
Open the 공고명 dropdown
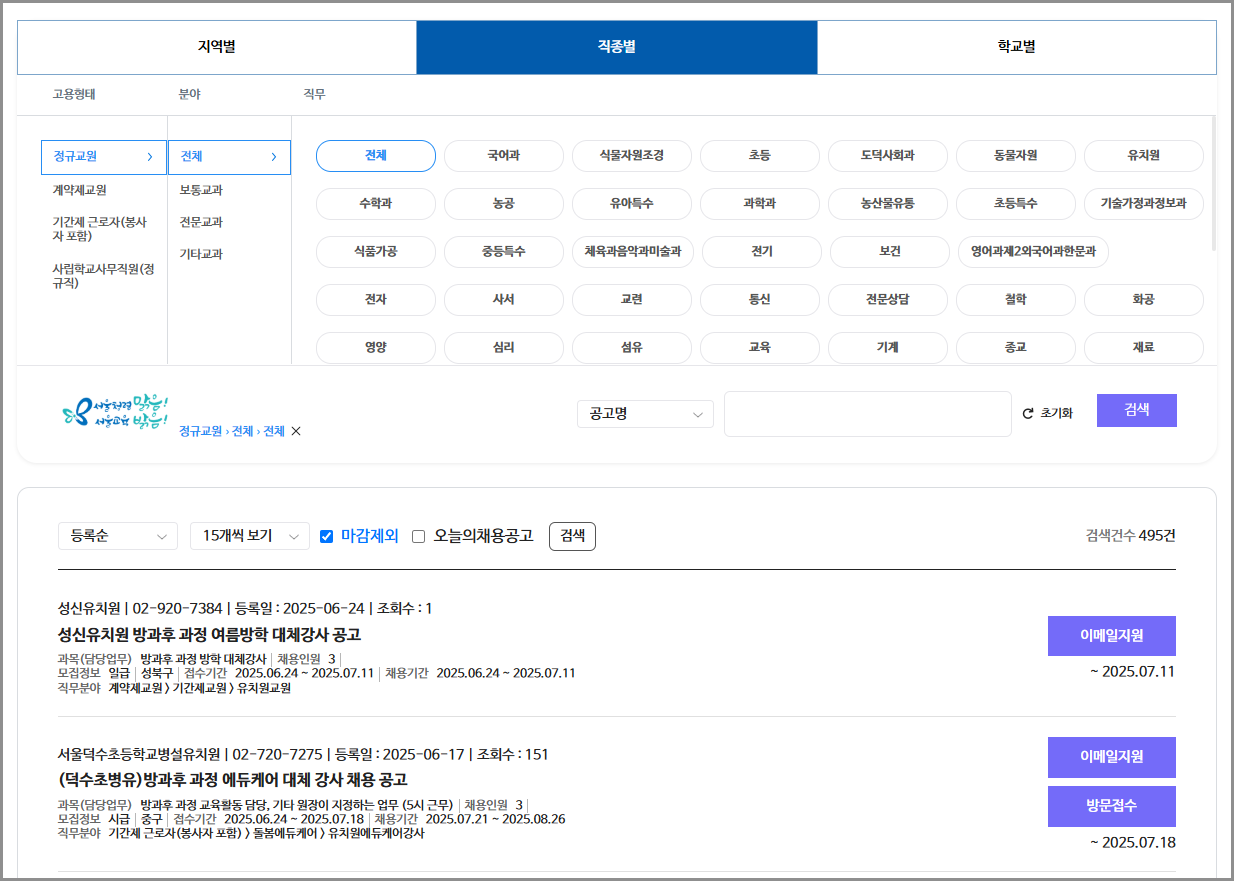645,413
